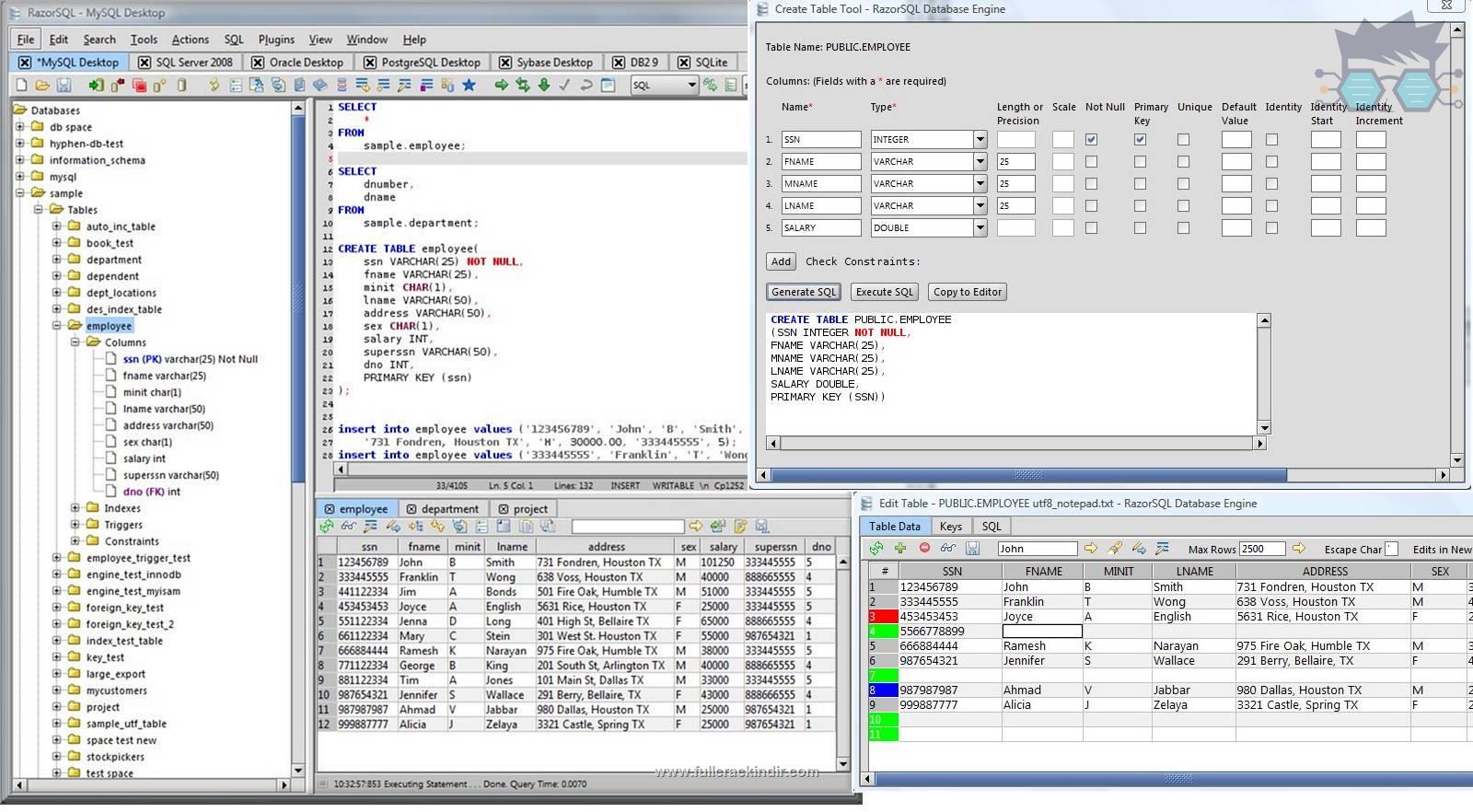Screen dimensions: 1473x812
Task: Click the Open File folder icon
Action: pos(42,85)
